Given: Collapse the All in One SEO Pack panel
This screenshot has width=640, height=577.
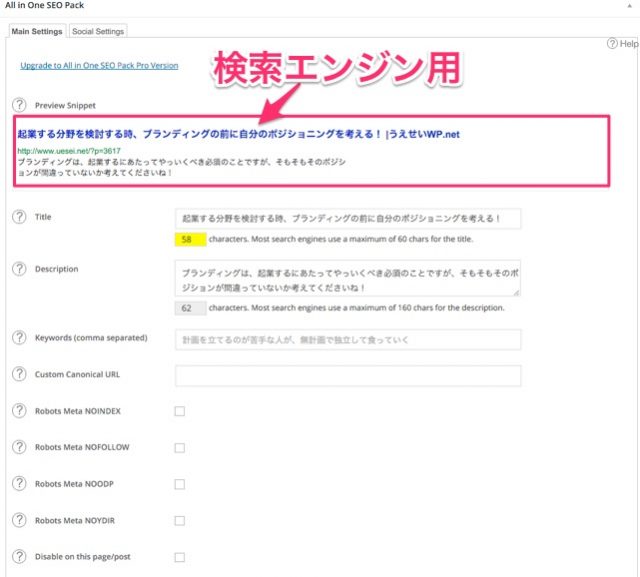Looking at the screenshot, I should (629, 6).
